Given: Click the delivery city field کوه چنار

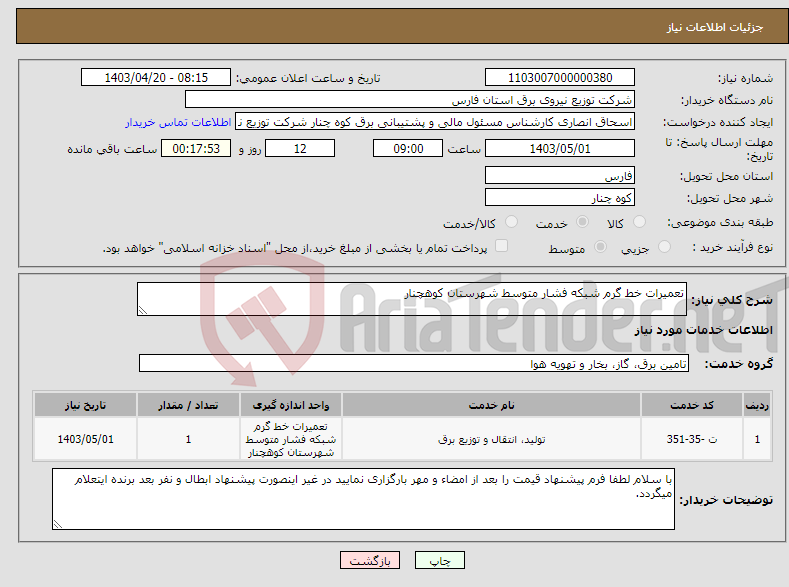Looking at the screenshot, I should click(x=560, y=197).
